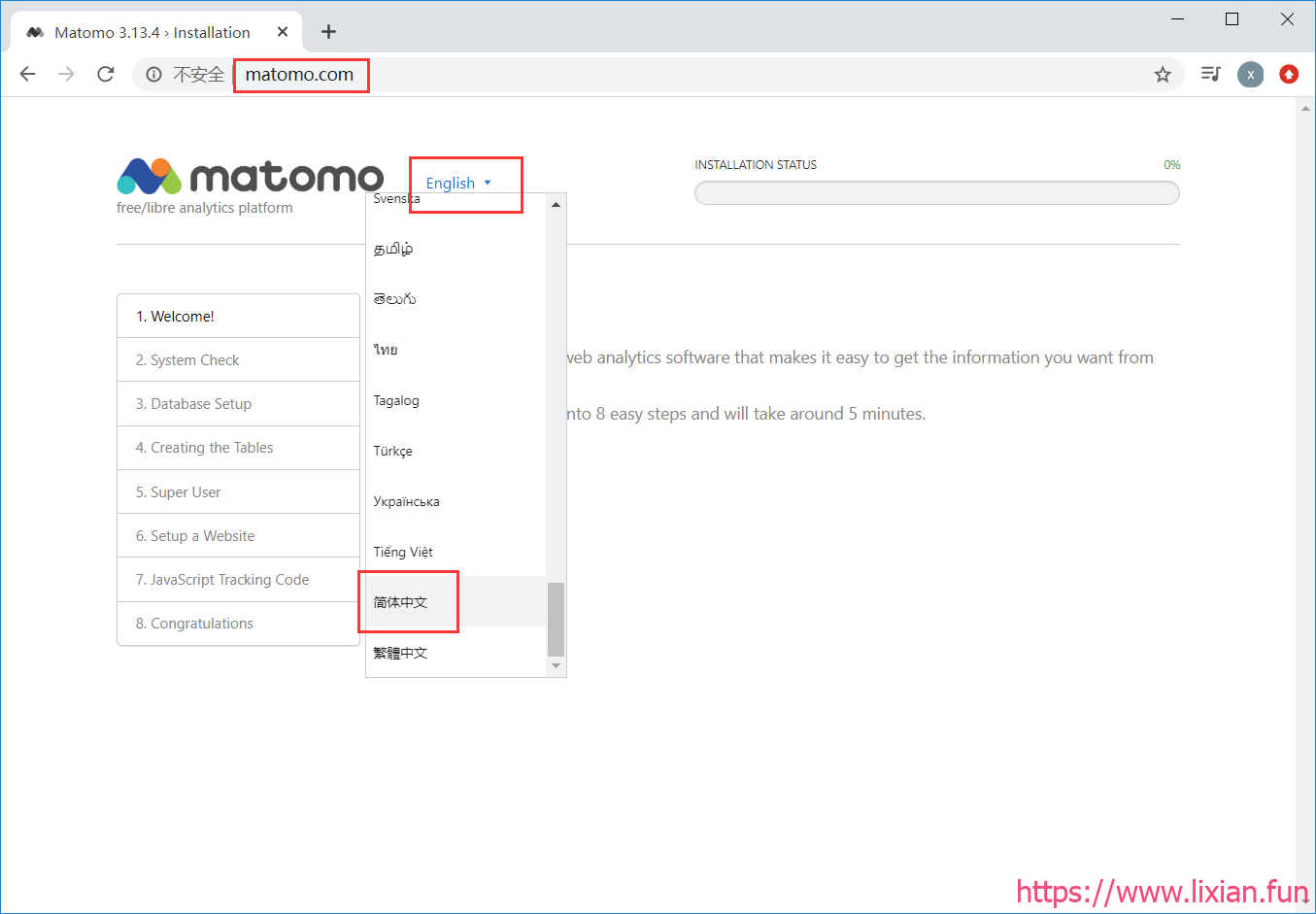This screenshot has width=1316, height=914.
Task: View site info via the not-secure icon
Action: point(153,75)
